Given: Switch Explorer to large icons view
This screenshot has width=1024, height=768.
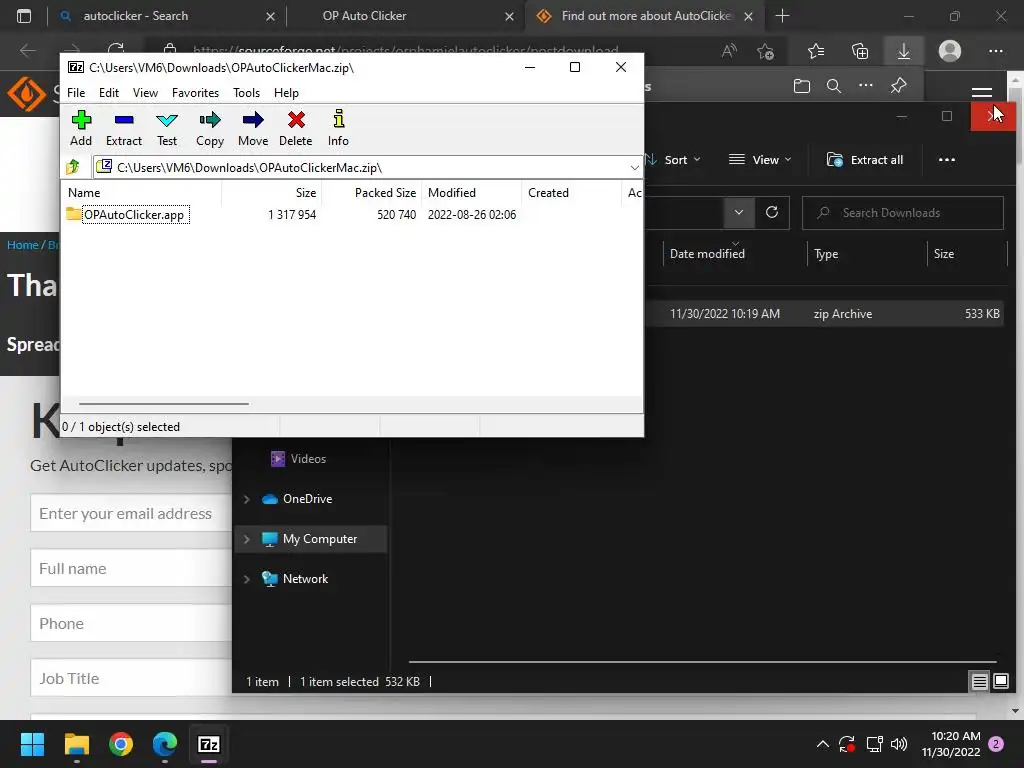Looking at the screenshot, I should pos(1000,682).
